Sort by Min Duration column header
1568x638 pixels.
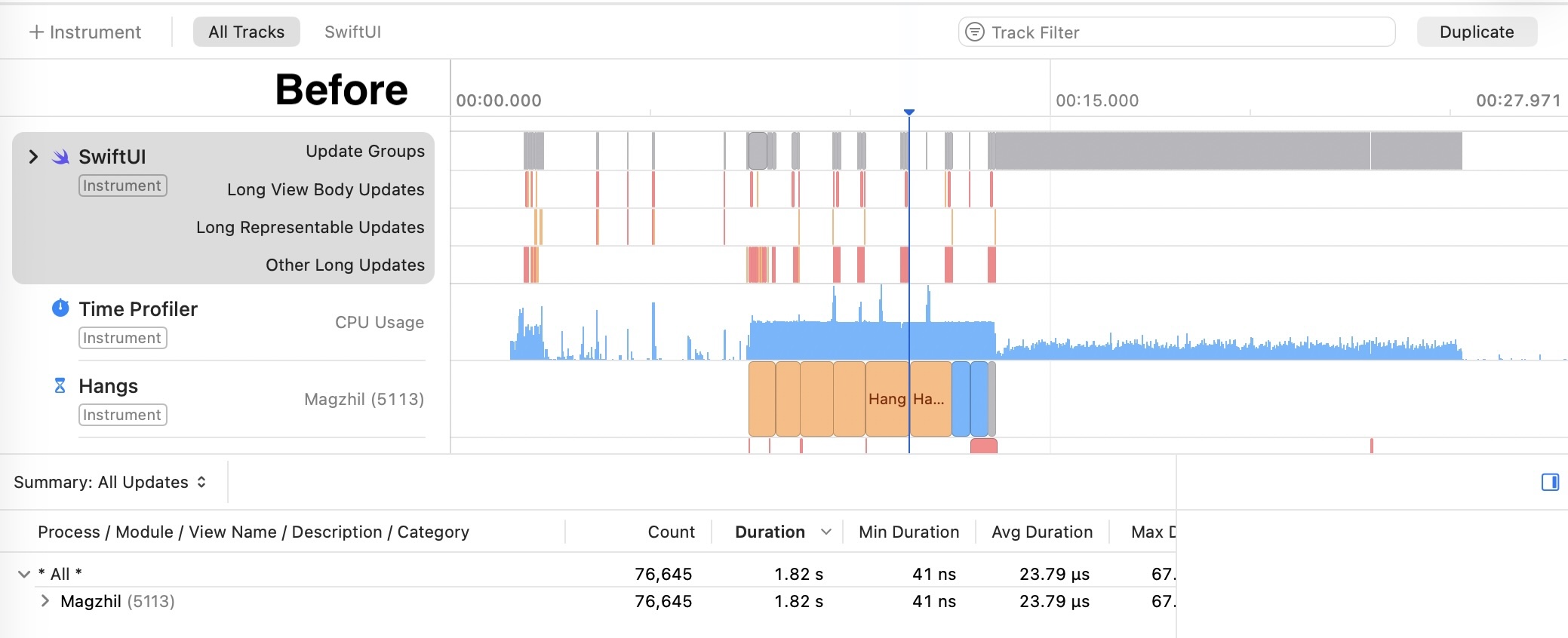[x=909, y=532]
